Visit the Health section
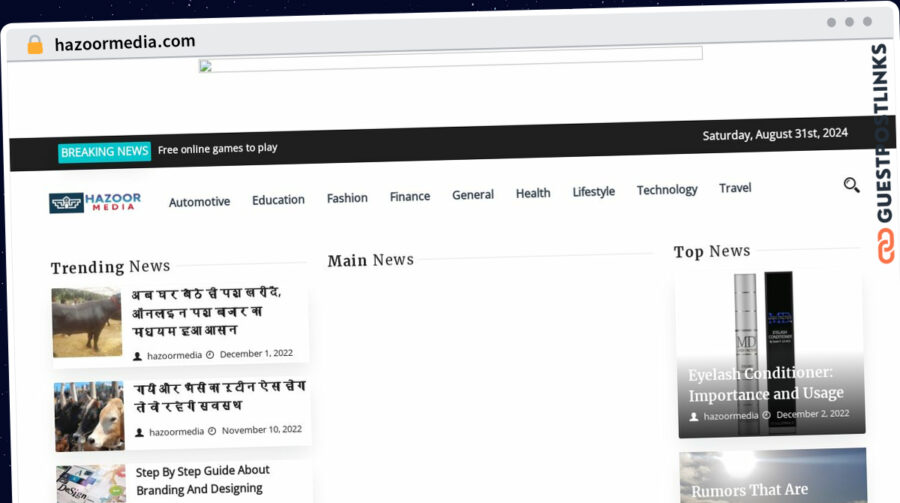This screenshot has height=503, width=900. point(533,193)
